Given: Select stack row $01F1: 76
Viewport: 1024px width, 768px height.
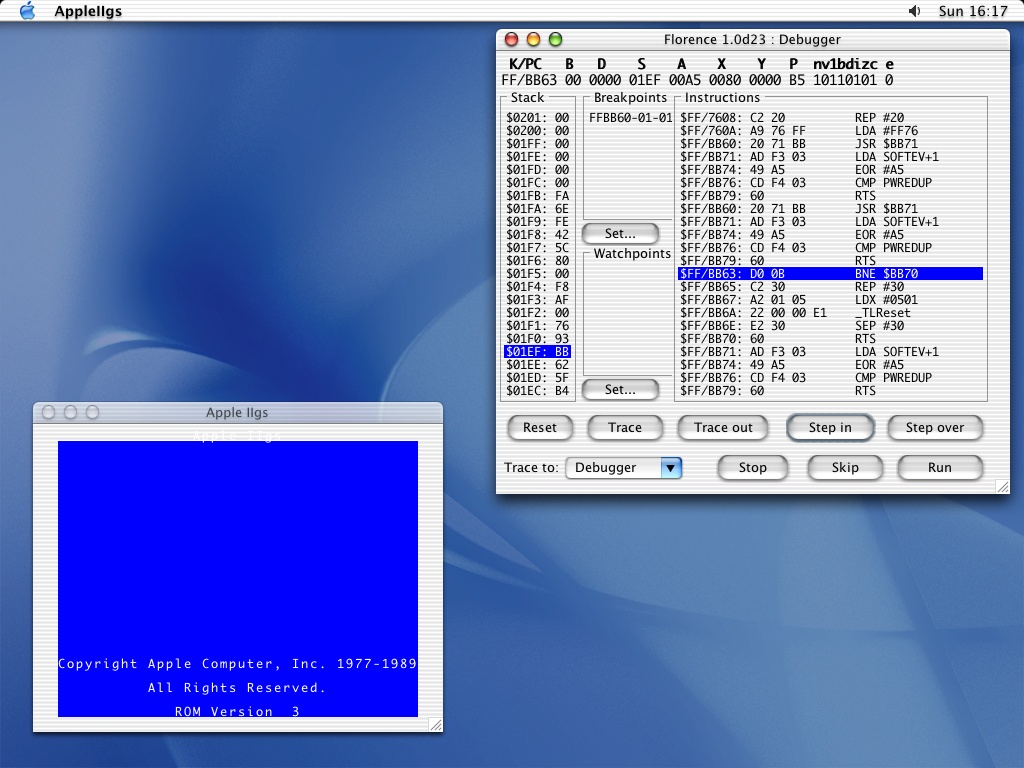Looking at the screenshot, I should (537, 326).
